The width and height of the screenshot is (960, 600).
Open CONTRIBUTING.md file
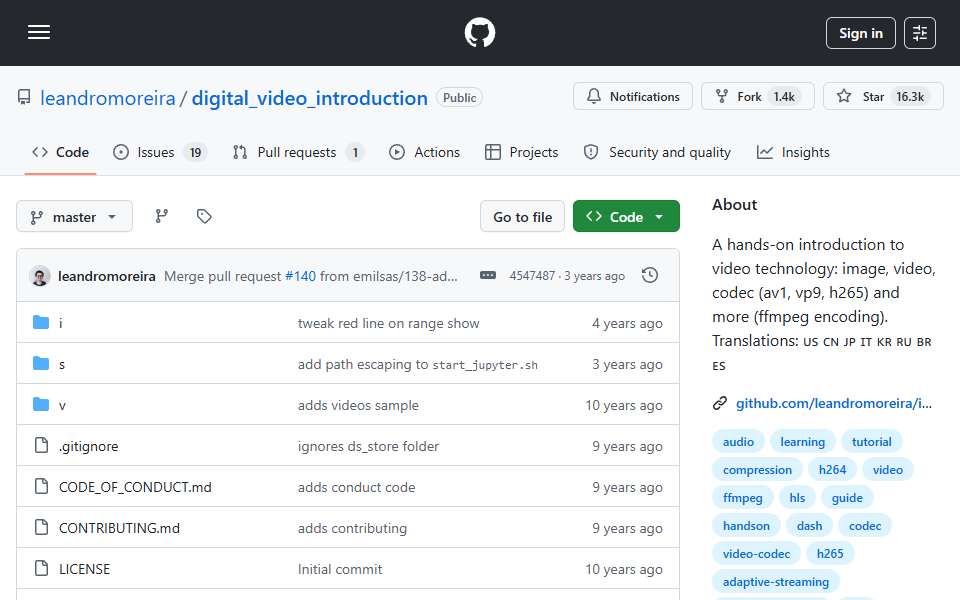[119, 528]
